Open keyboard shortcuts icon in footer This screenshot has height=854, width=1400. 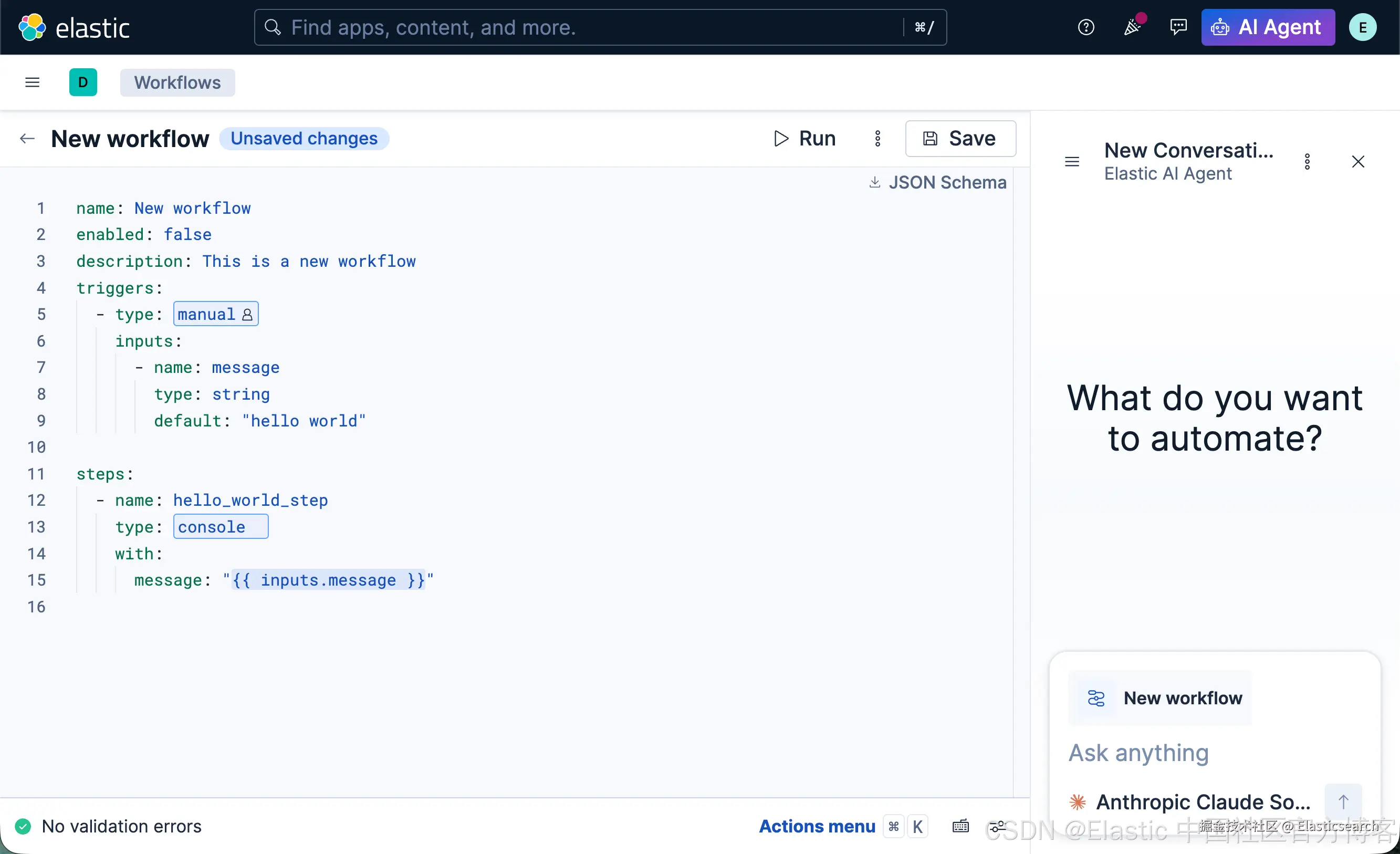coord(960,826)
